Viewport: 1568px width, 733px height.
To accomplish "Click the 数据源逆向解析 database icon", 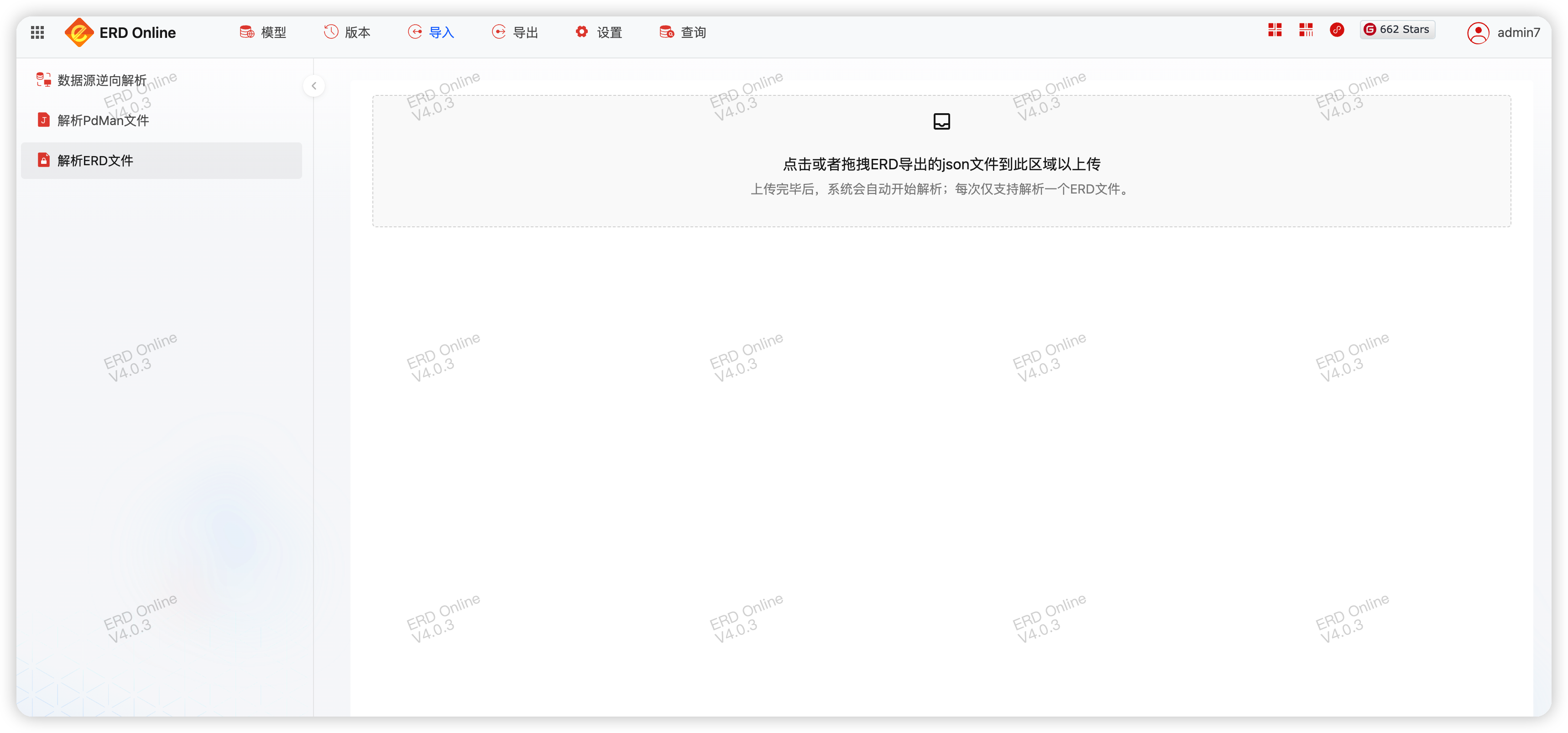I will pos(43,80).
